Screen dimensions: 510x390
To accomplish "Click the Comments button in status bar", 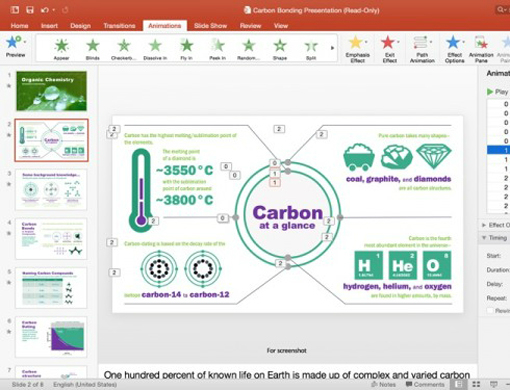I will click(x=425, y=384).
